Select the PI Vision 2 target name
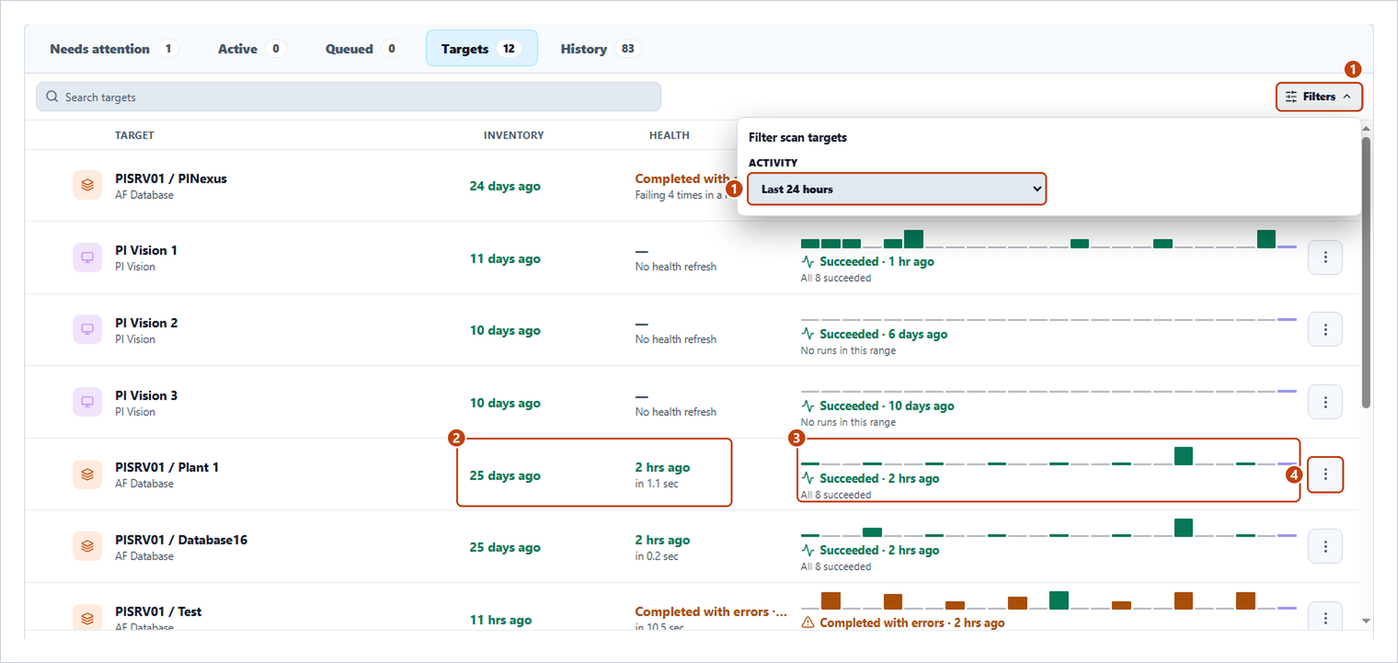The width and height of the screenshot is (1398, 663). click(x=146, y=323)
